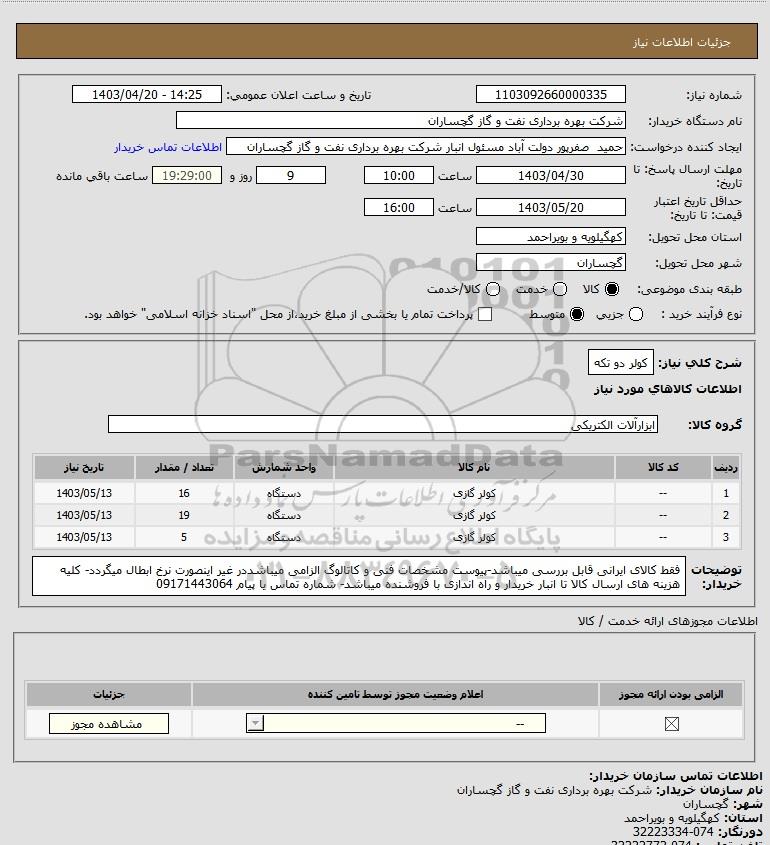Screen dimensions: 770x845
Task: Click کولر گازی in row 2
Action: [x=474, y=515]
